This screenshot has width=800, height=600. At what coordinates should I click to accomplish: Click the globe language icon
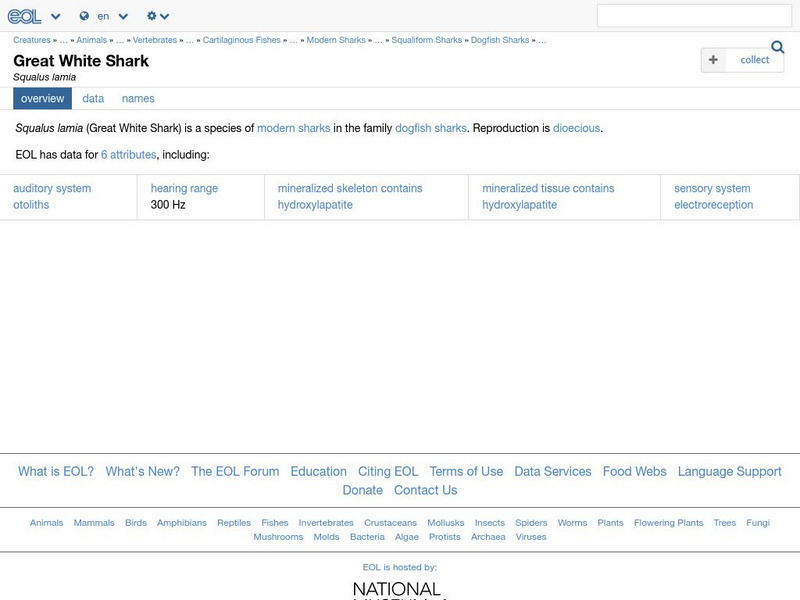pyautogui.click(x=84, y=16)
